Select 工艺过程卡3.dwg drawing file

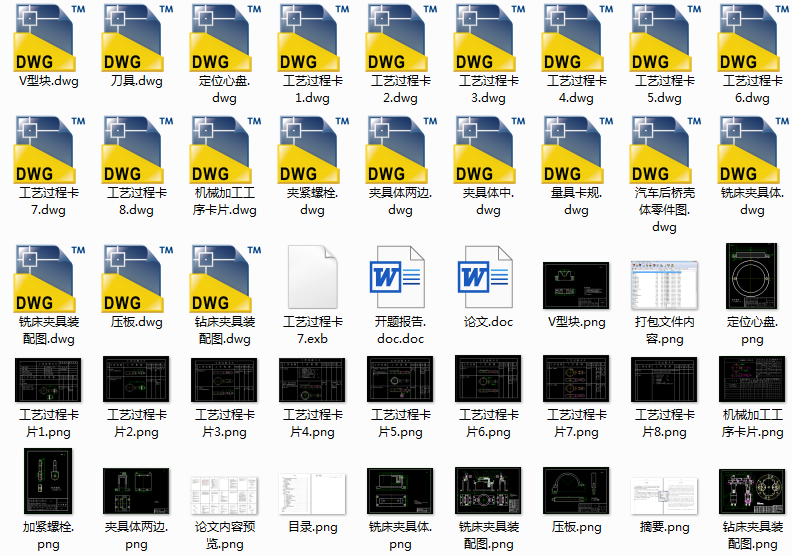(x=488, y=38)
